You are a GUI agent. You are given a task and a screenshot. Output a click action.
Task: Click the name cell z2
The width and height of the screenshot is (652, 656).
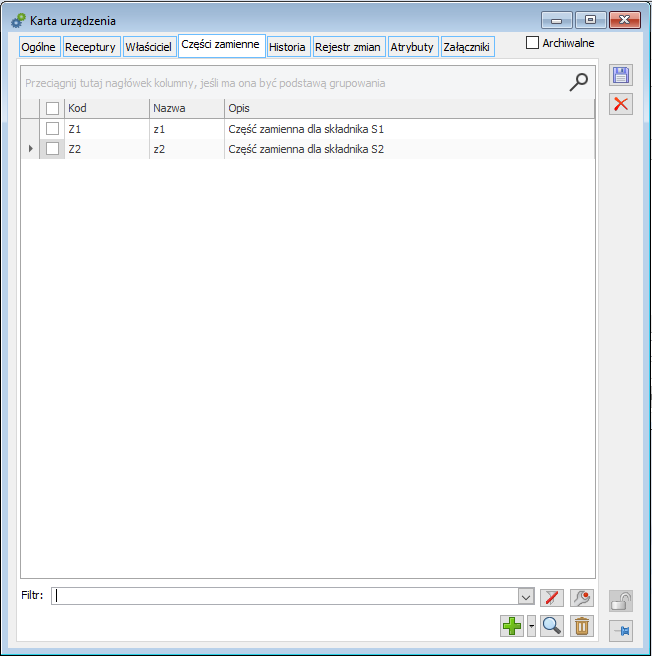pyautogui.click(x=187, y=149)
